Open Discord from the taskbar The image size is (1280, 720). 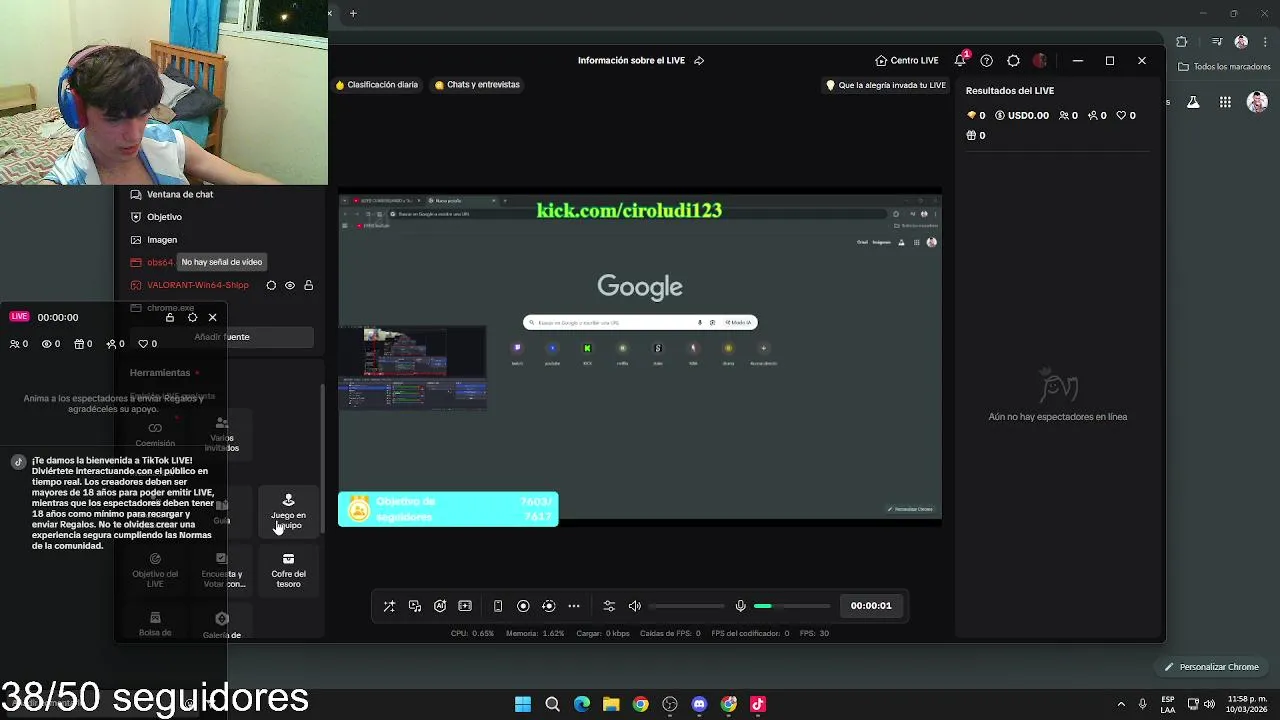(699, 704)
